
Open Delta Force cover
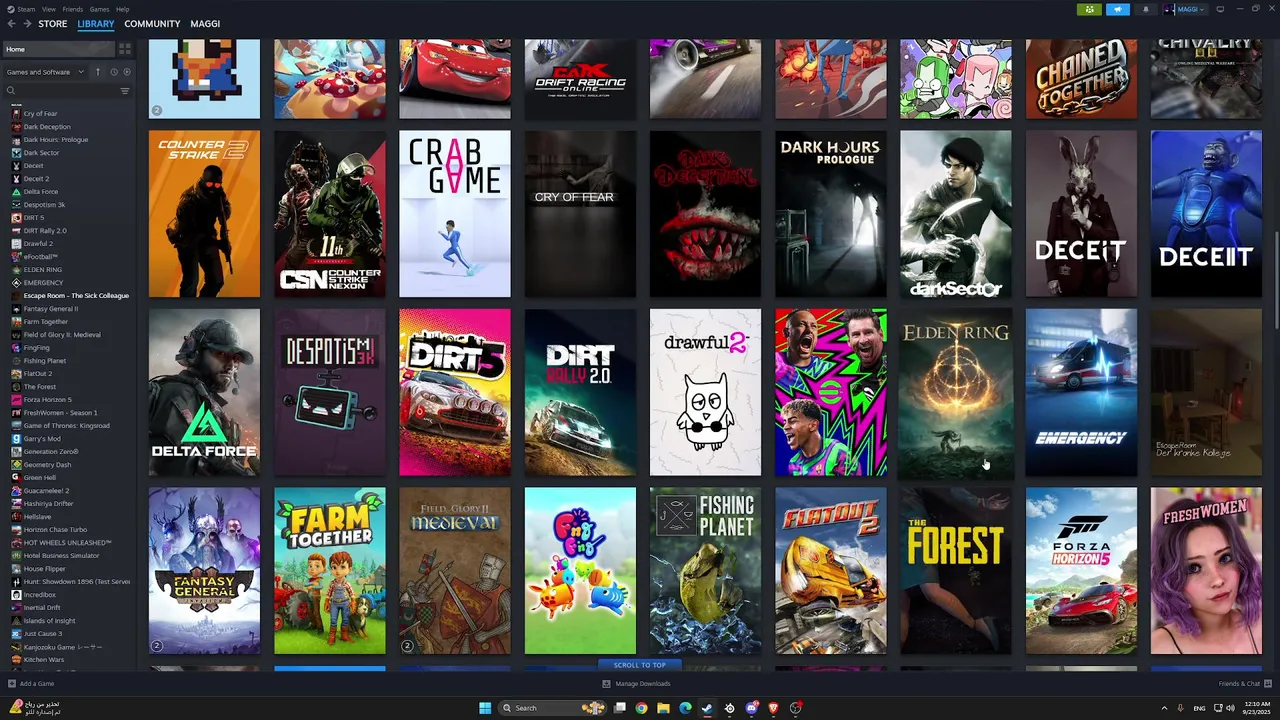(x=204, y=392)
